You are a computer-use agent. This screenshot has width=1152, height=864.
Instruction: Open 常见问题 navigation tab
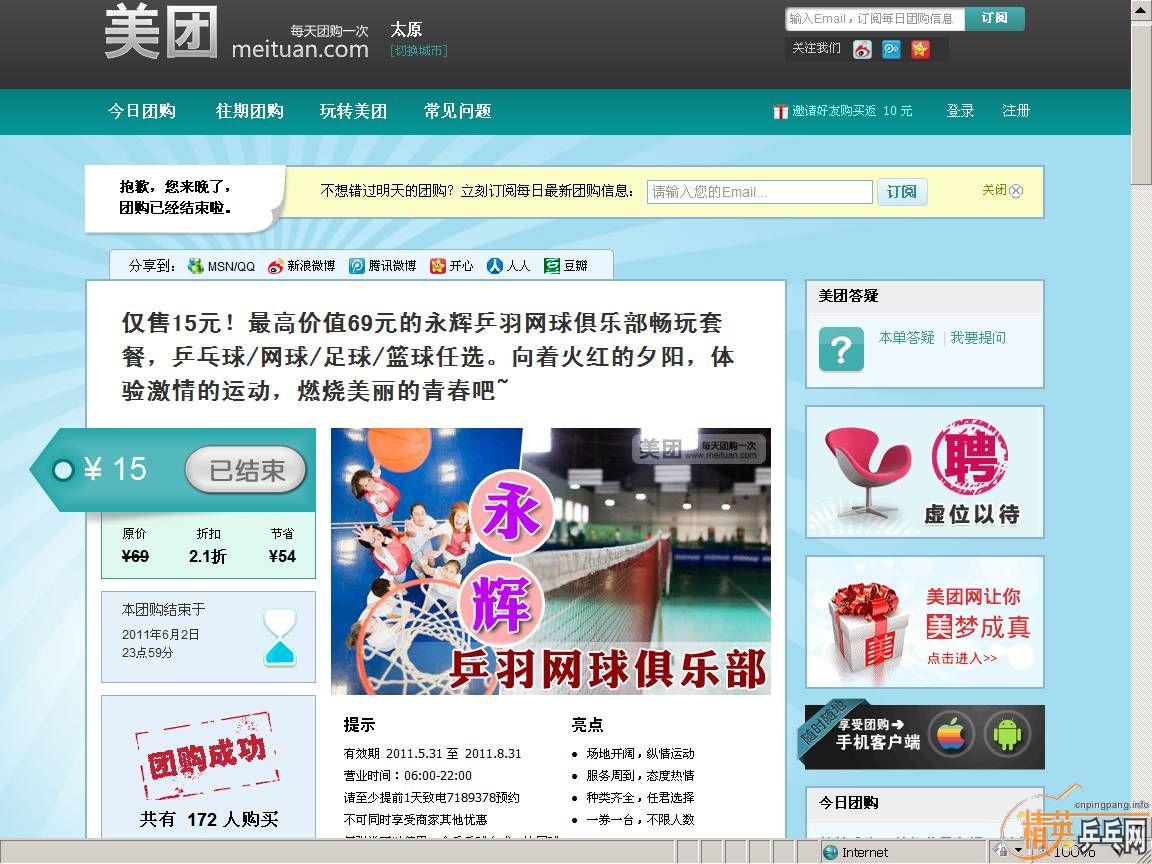click(x=458, y=111)
